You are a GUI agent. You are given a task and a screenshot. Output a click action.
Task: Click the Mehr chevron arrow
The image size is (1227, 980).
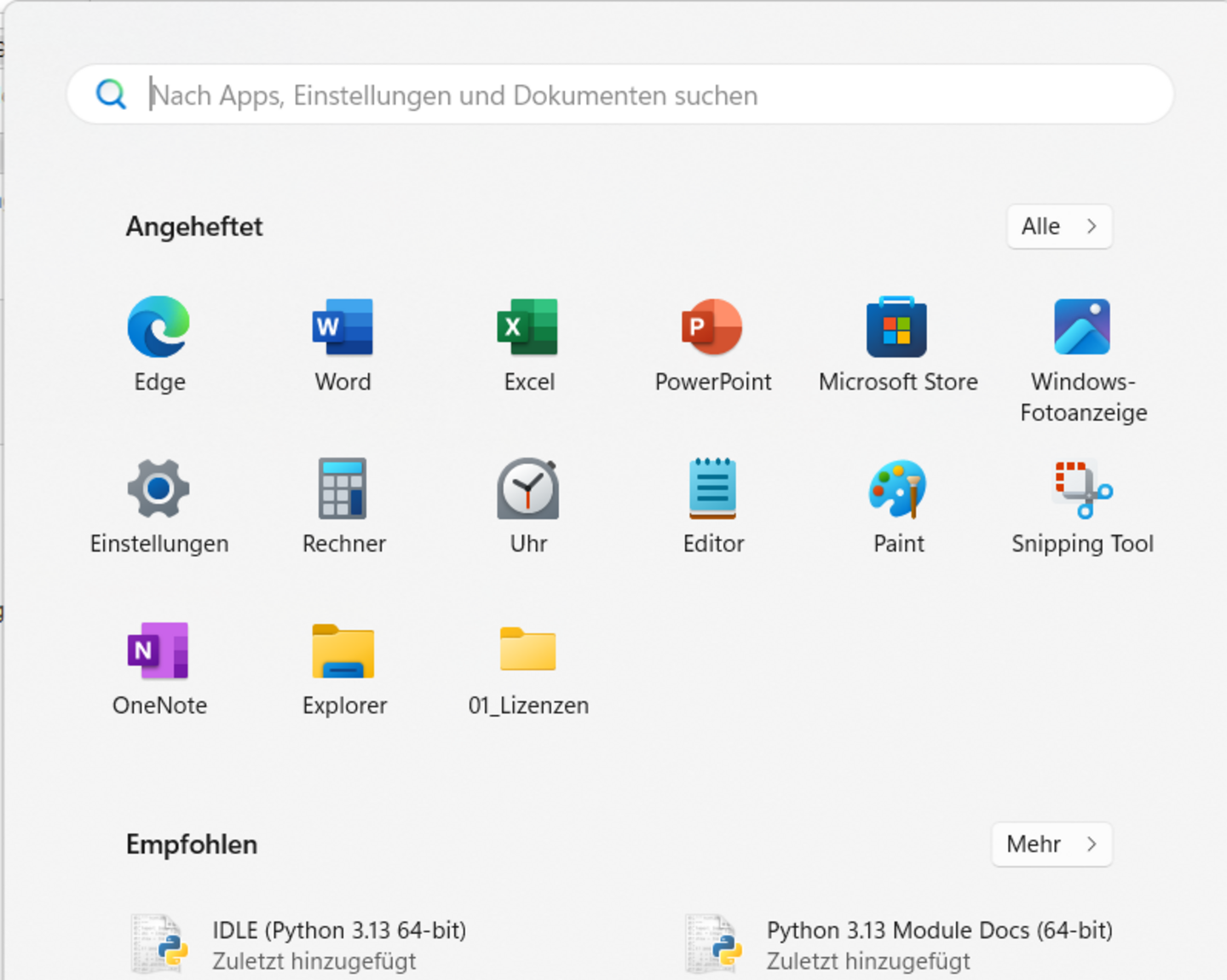pos(1092,845)
